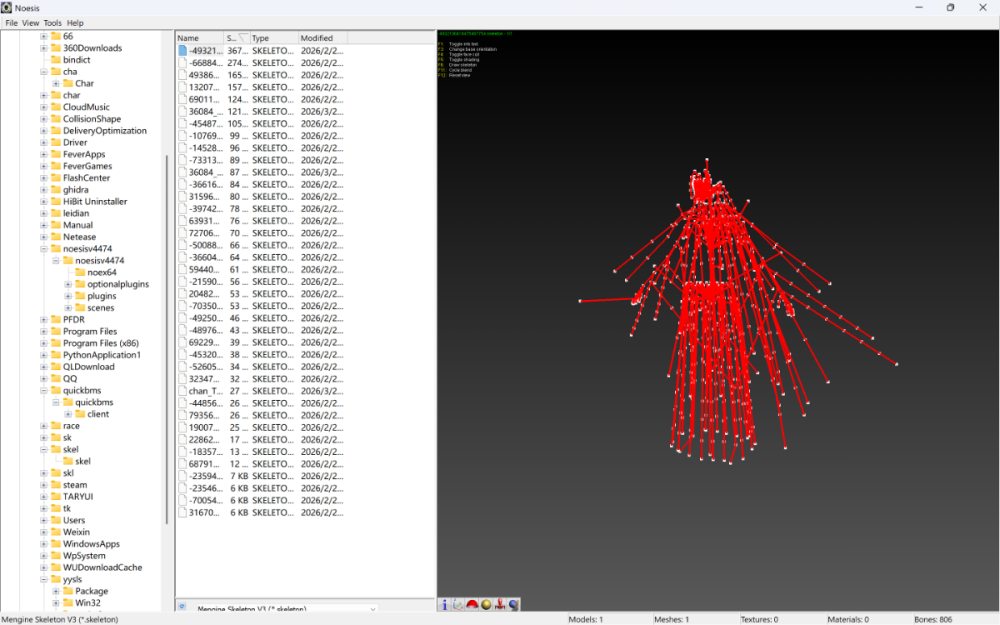Click the Weixin folder icon
Image resolution: width=1000 pixels, height=625 pixels.
point(55,532)
